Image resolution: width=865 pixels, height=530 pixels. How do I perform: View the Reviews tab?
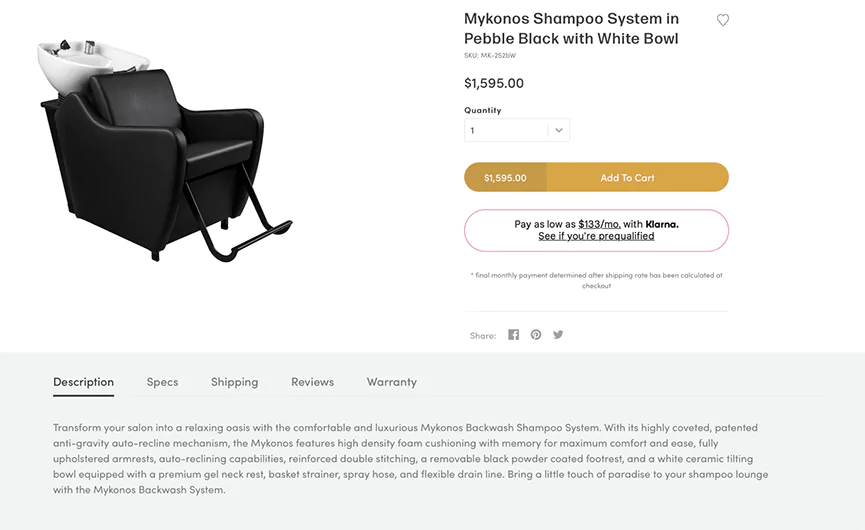pos(312,382)
